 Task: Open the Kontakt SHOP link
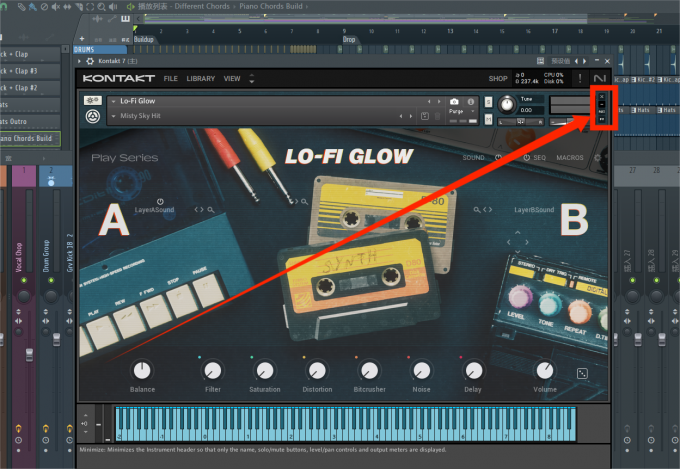(x=498, y=79)
